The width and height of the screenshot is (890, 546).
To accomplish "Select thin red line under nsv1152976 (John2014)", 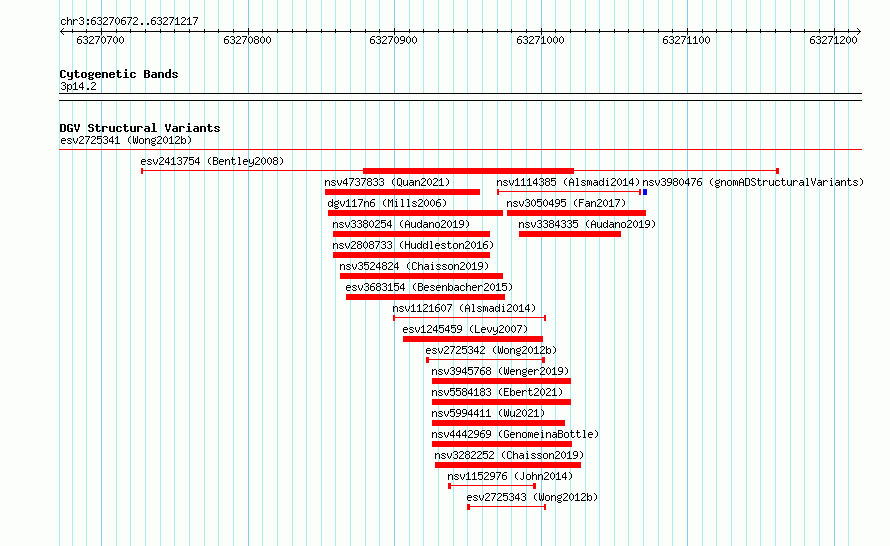I will pyautogui.click(x=492, y=486).
